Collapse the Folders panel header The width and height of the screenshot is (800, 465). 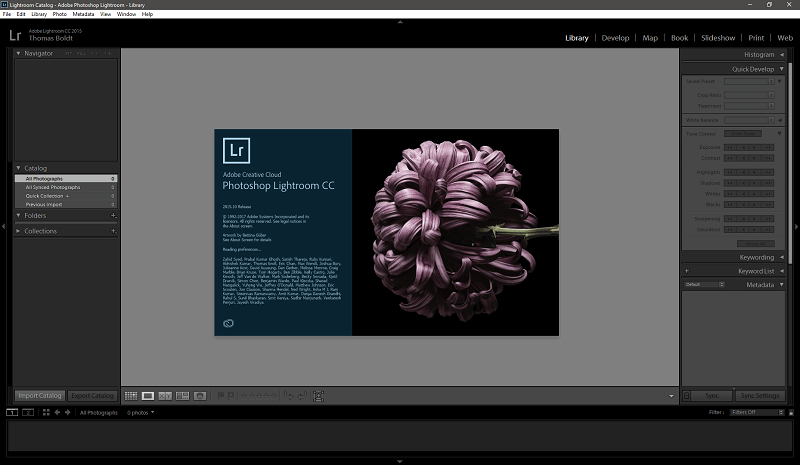click(18, 215)
